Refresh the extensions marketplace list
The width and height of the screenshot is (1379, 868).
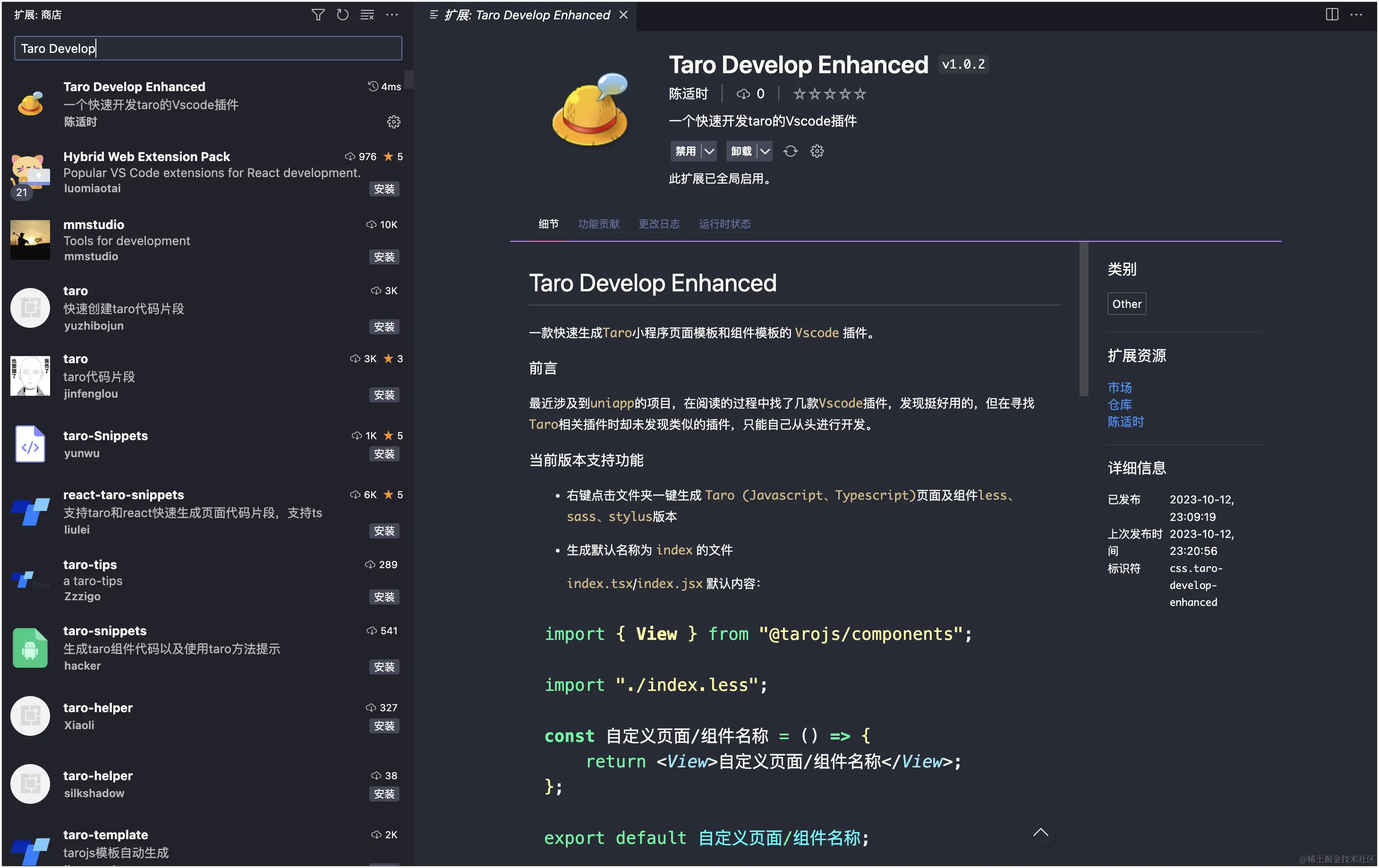pos(342,14)
